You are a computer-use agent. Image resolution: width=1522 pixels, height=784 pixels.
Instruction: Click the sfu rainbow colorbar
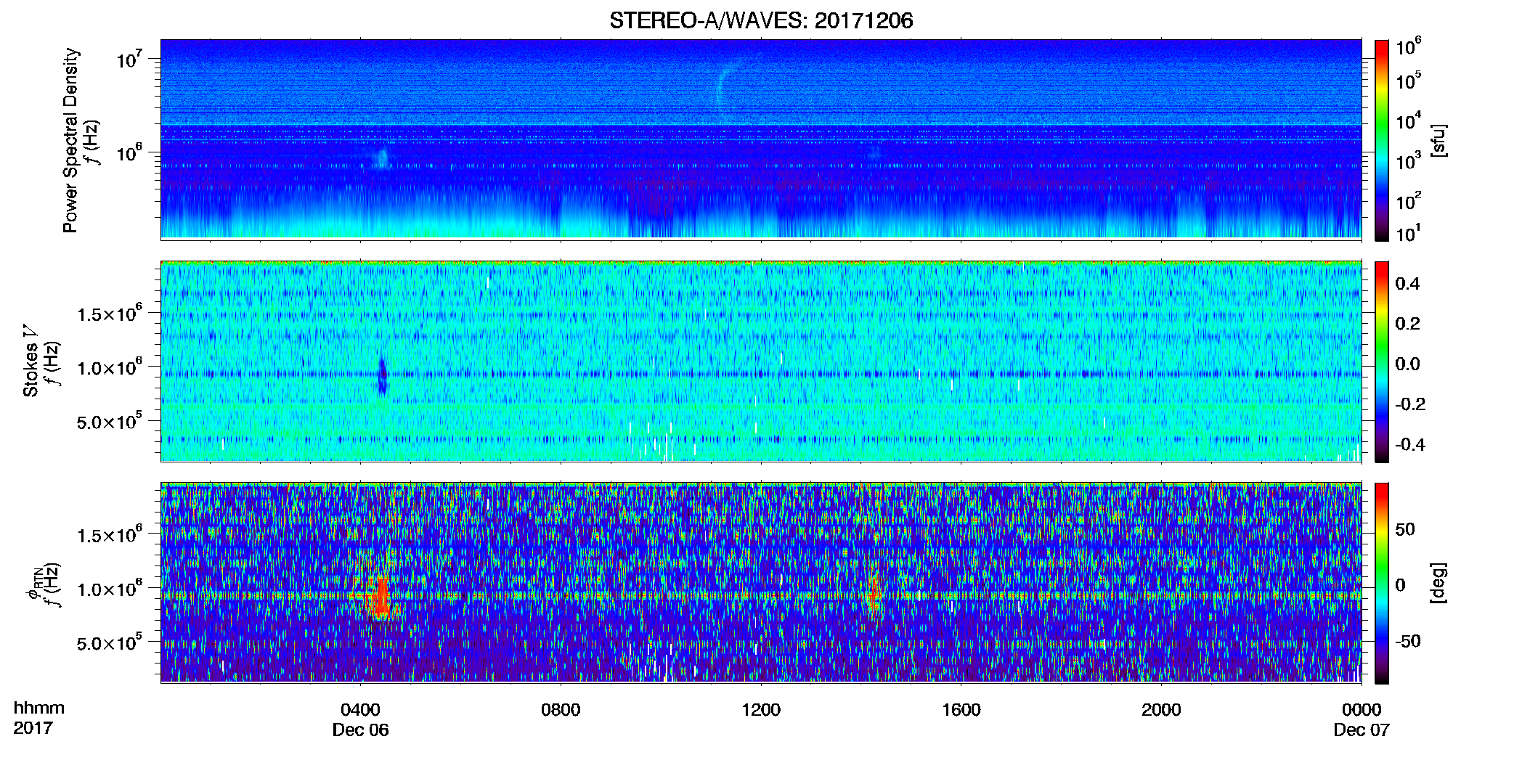click(x=1382, y=140)
